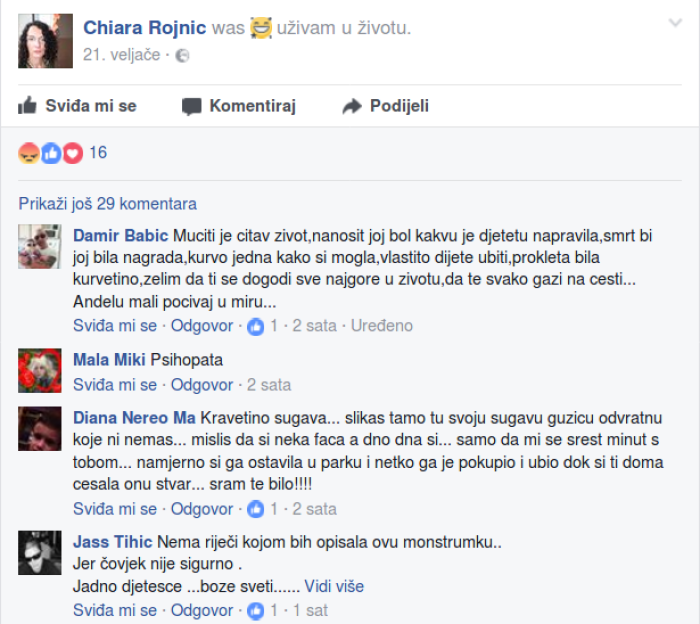Screen dimensions: 700x624
Task: Click the Komentiraj speech bubble icon
Action: [x=192, y=106]
